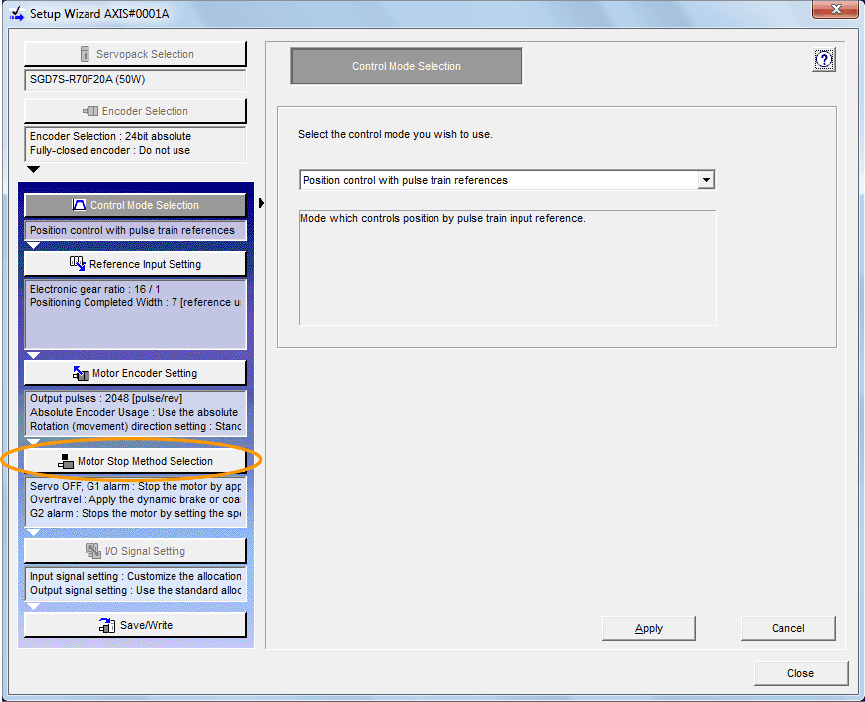Viewport: 865px width, 702px height.
Task: Open the Encoder Selection step
Action: [135, 111]
